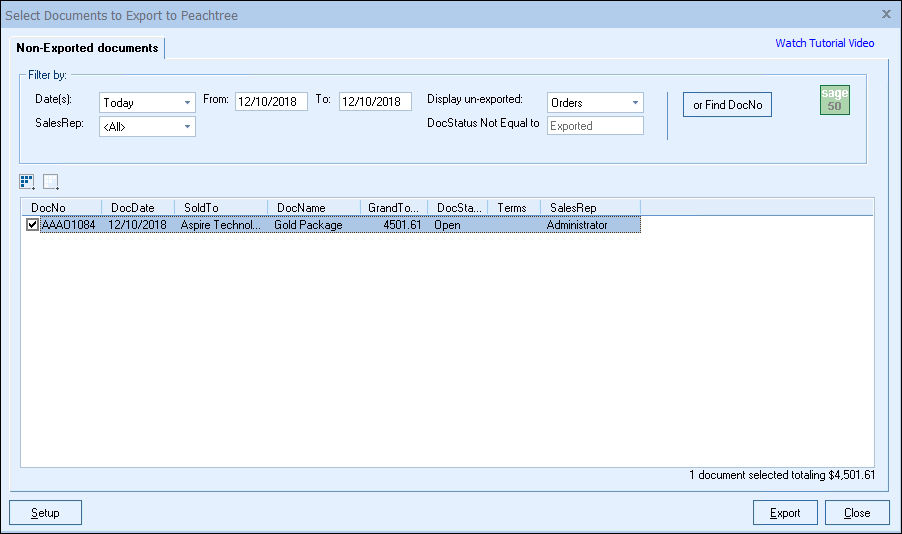
Task: Click the From date input field
Action: 271,102
